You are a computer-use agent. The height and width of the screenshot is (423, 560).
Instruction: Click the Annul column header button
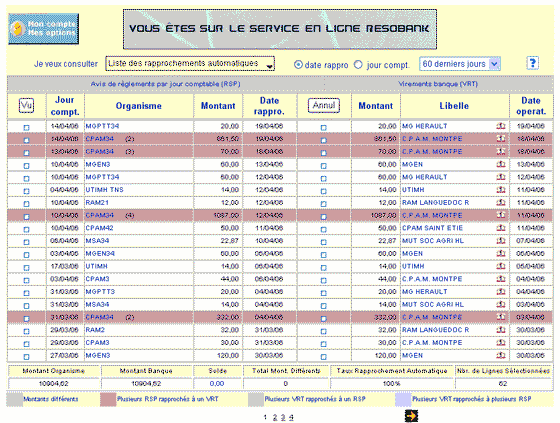[324, 105]
